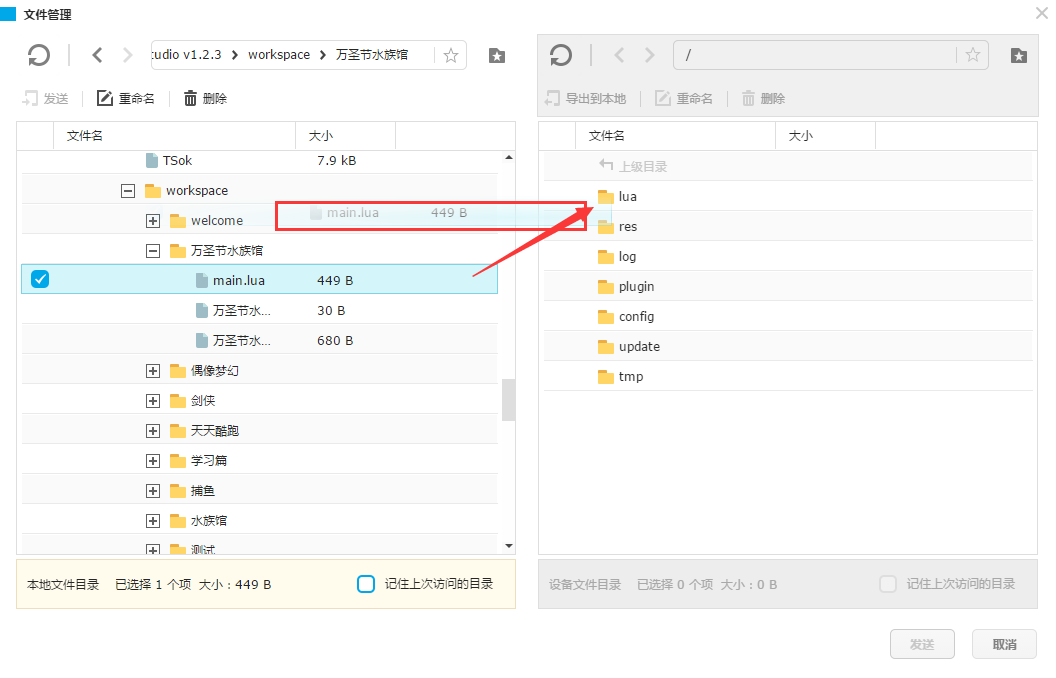Open workspace from the breadcrumb path
This screenshot has height=678, width=1056.
coord(280,55)
